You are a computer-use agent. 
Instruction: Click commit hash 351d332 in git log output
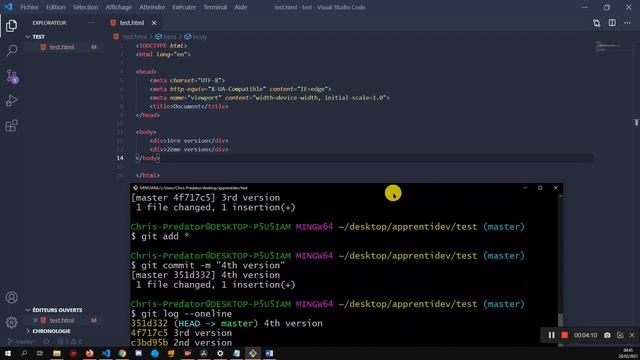tap(149, 324)
